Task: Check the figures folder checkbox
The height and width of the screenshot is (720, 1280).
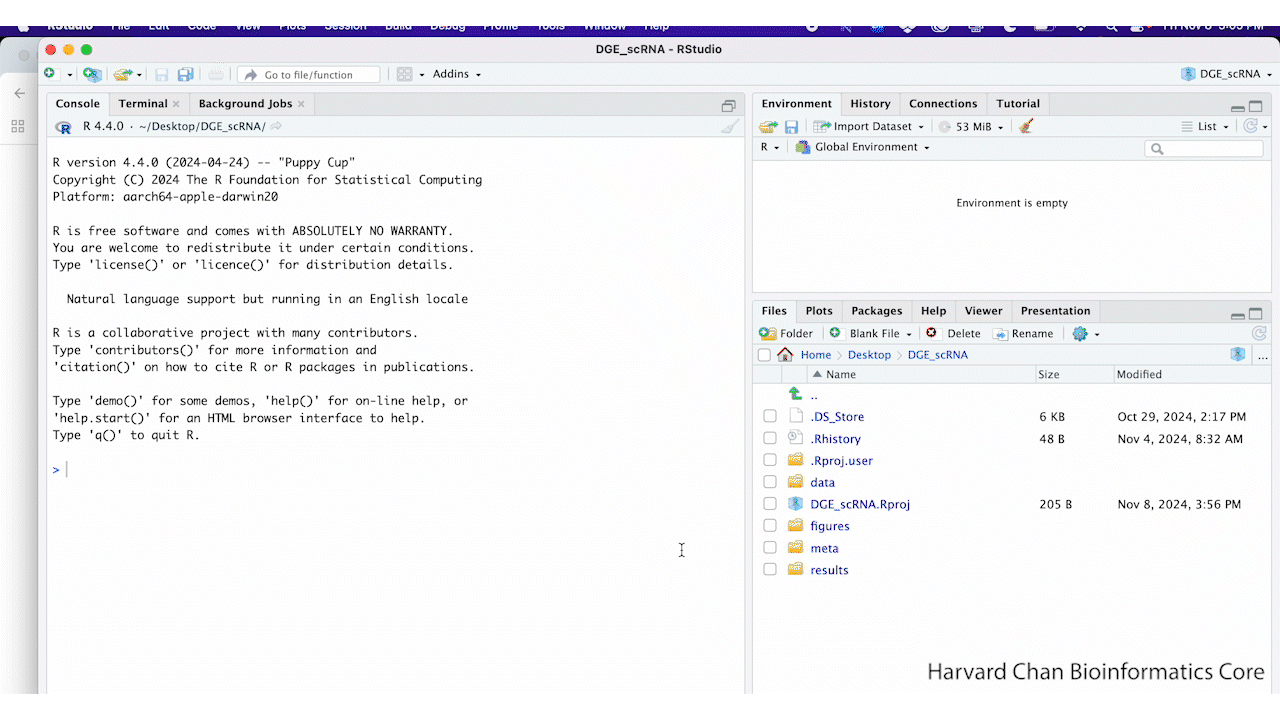Action: coord(770,526)
